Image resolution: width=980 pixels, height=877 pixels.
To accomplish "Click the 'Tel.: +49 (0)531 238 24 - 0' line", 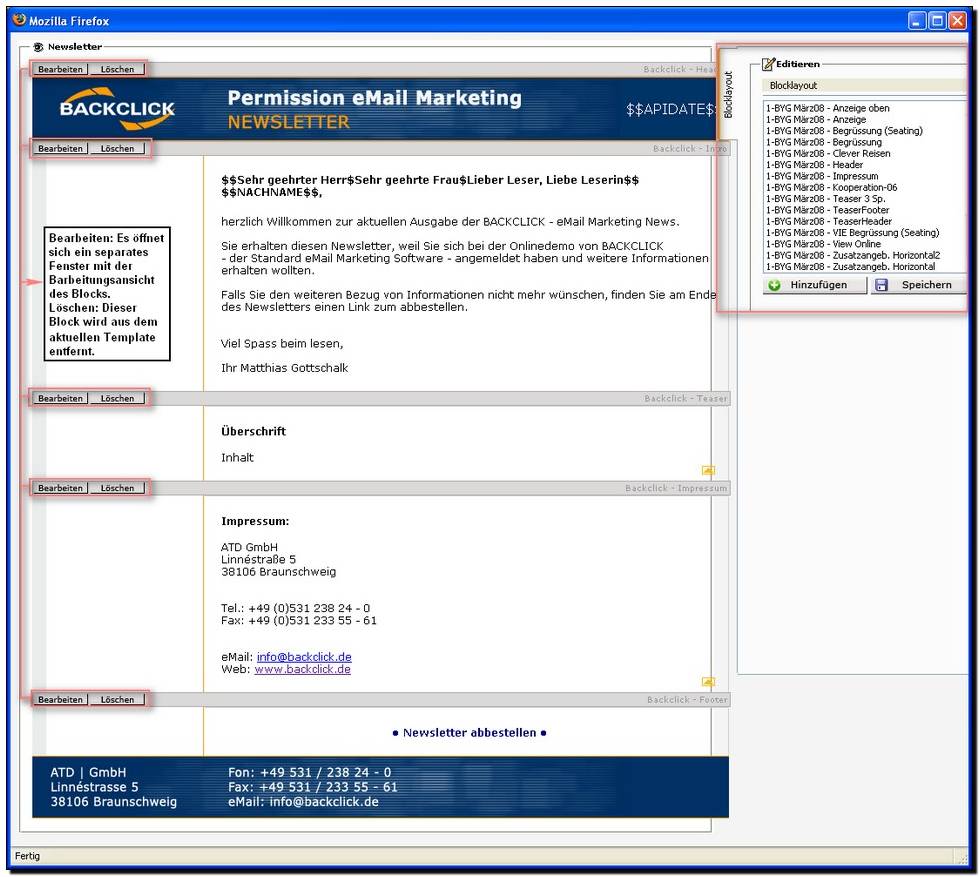I will [295, 608].
